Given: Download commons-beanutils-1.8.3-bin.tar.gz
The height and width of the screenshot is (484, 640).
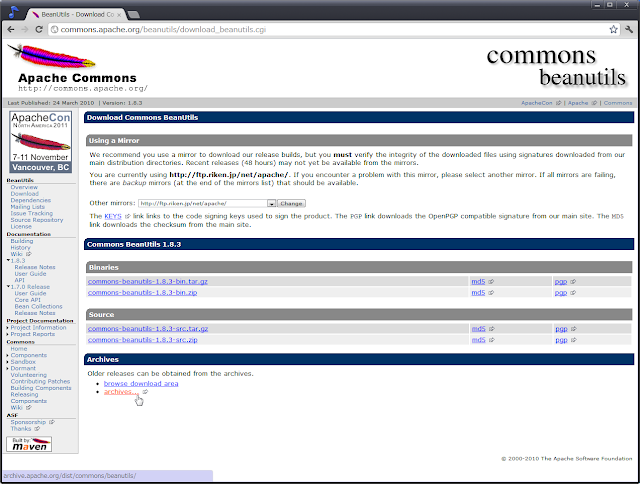Looking at the screenshot, I should pyautogui.click(x=148, y=282).
